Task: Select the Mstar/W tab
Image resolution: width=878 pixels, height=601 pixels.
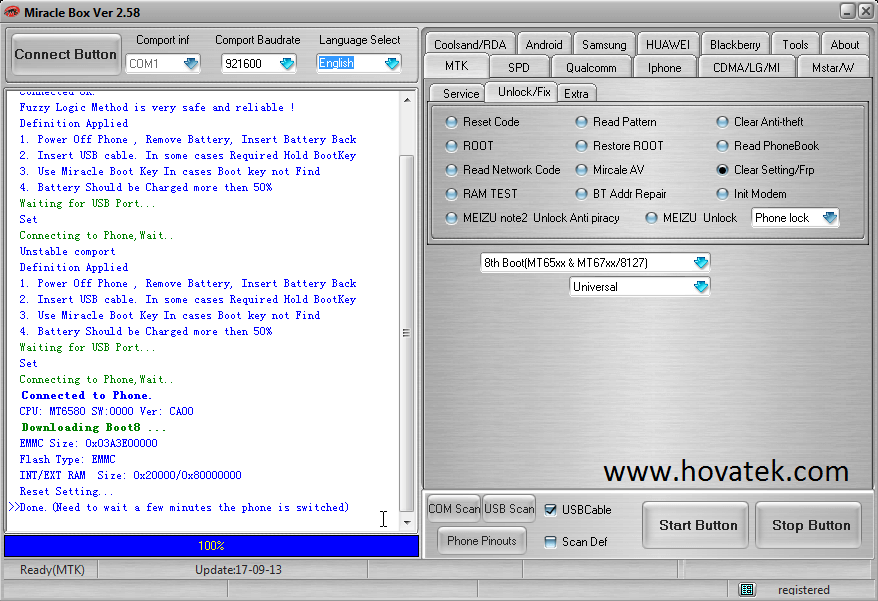Action: [833, 68]
